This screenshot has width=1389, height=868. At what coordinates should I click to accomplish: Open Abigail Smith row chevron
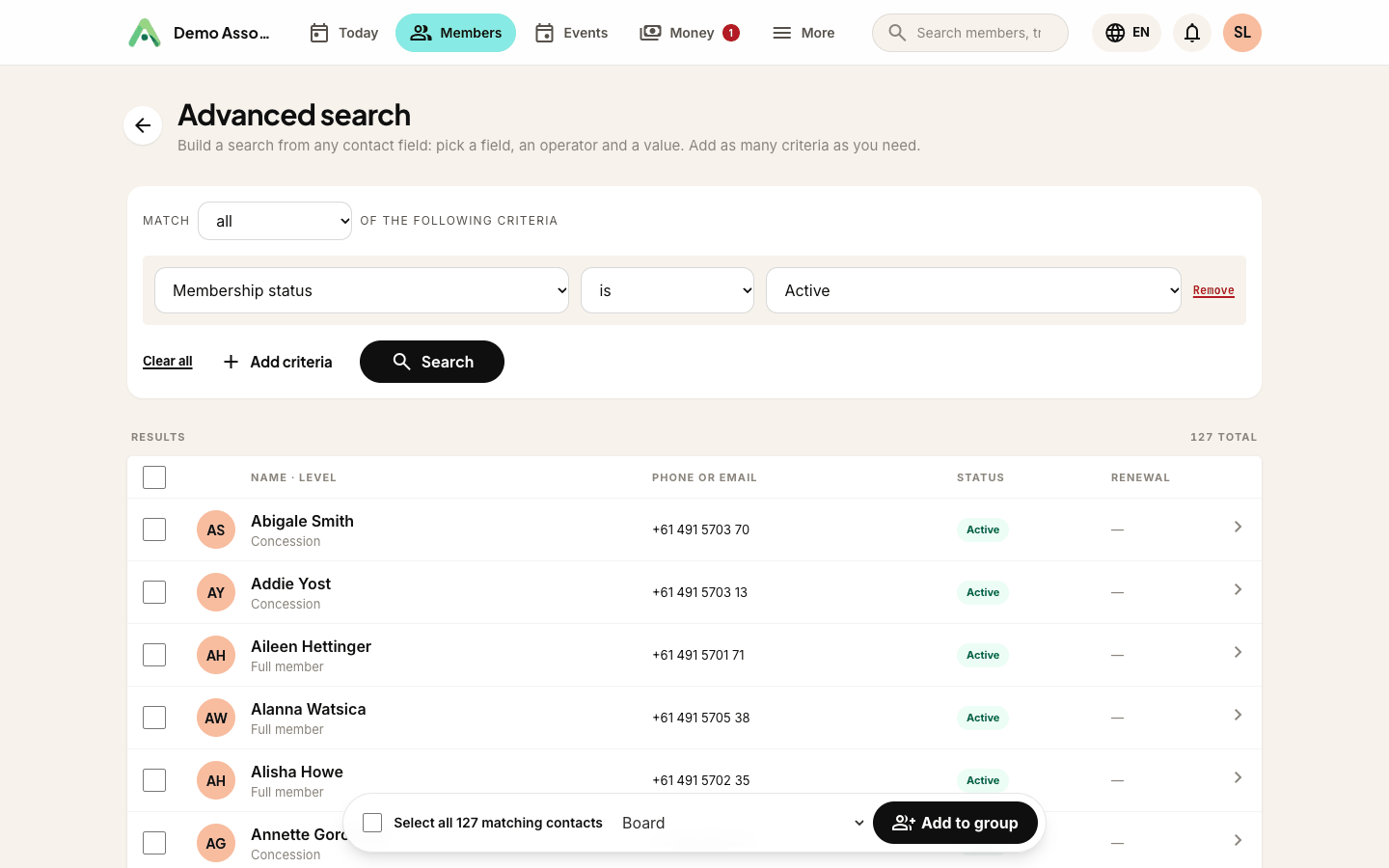click(1238, 527)
